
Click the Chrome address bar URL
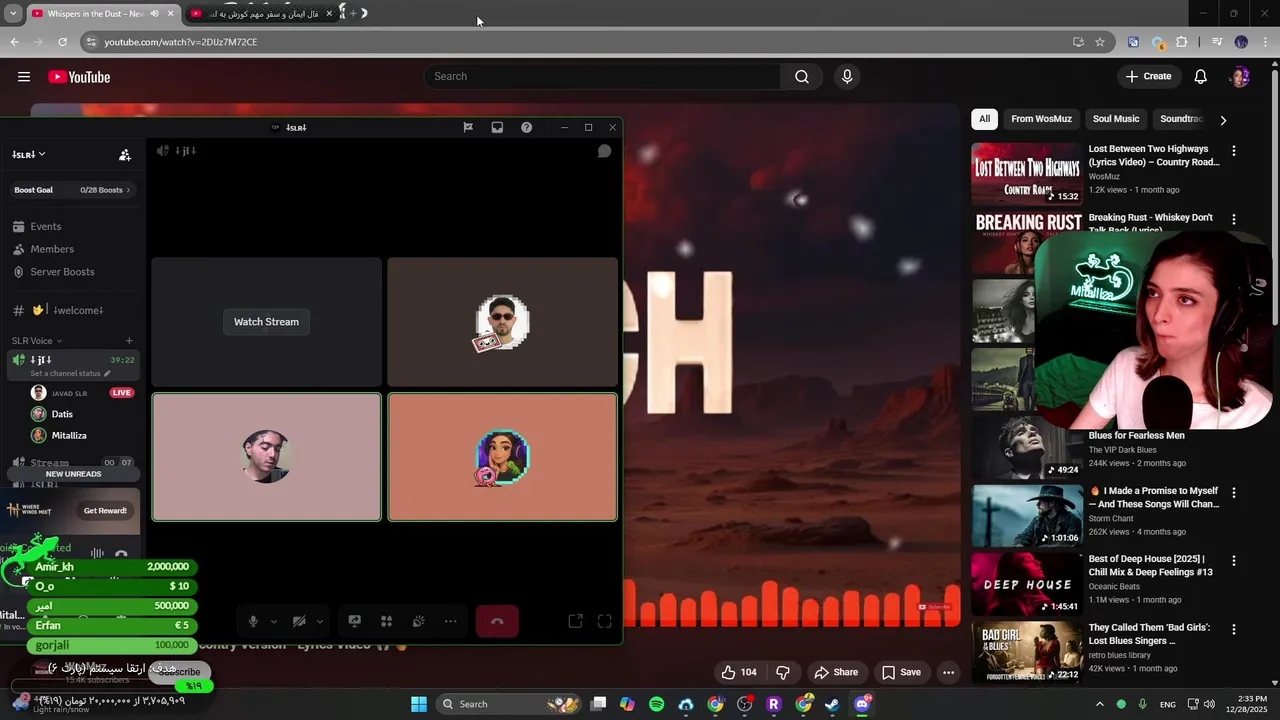(181, 42)
